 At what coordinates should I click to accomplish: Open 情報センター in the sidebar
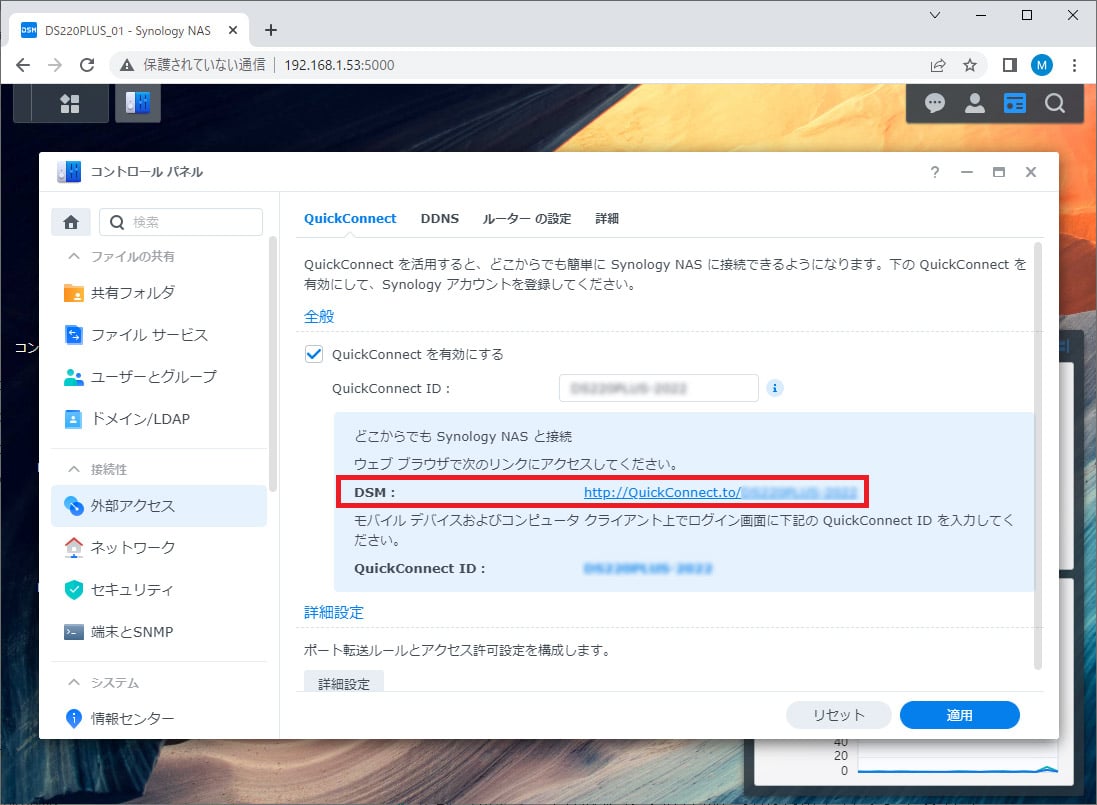click(x=159, y=718)
